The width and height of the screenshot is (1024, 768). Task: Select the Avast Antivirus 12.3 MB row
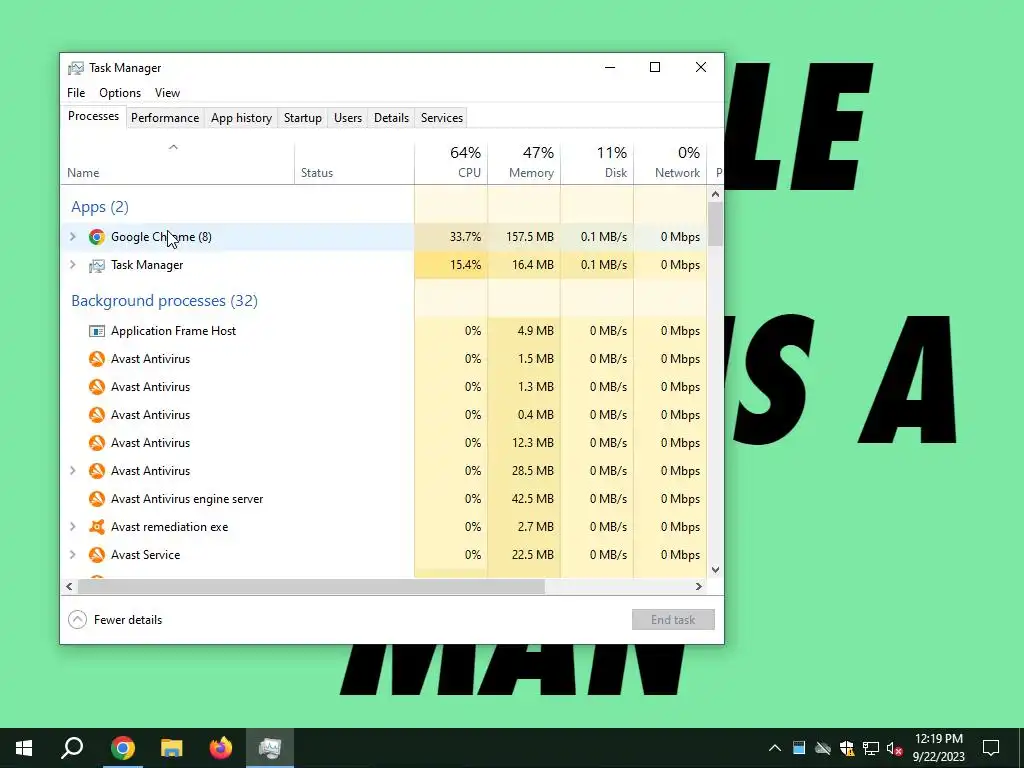pos(384,443)
